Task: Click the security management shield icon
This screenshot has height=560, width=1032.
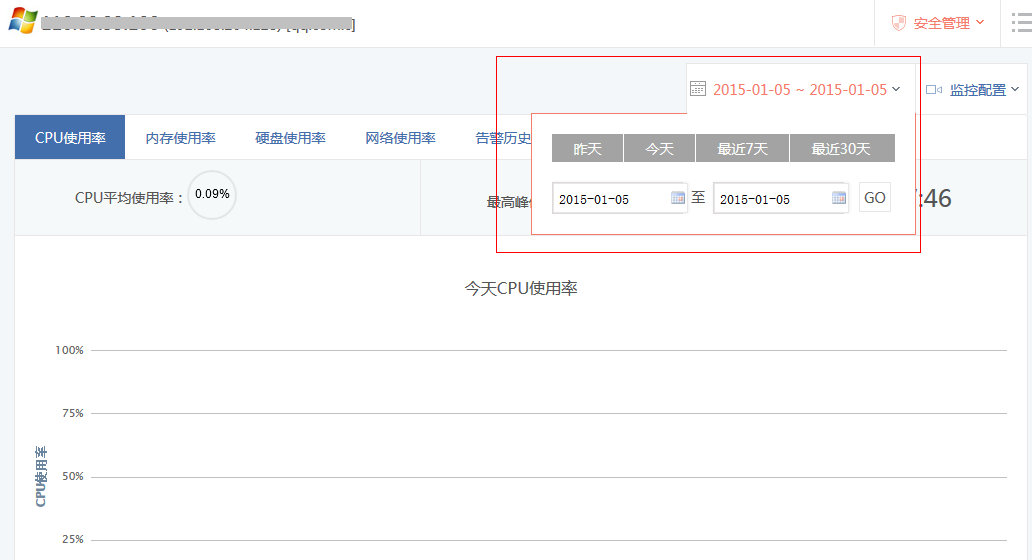Action: pyautogui.click(x=898, y=23)
